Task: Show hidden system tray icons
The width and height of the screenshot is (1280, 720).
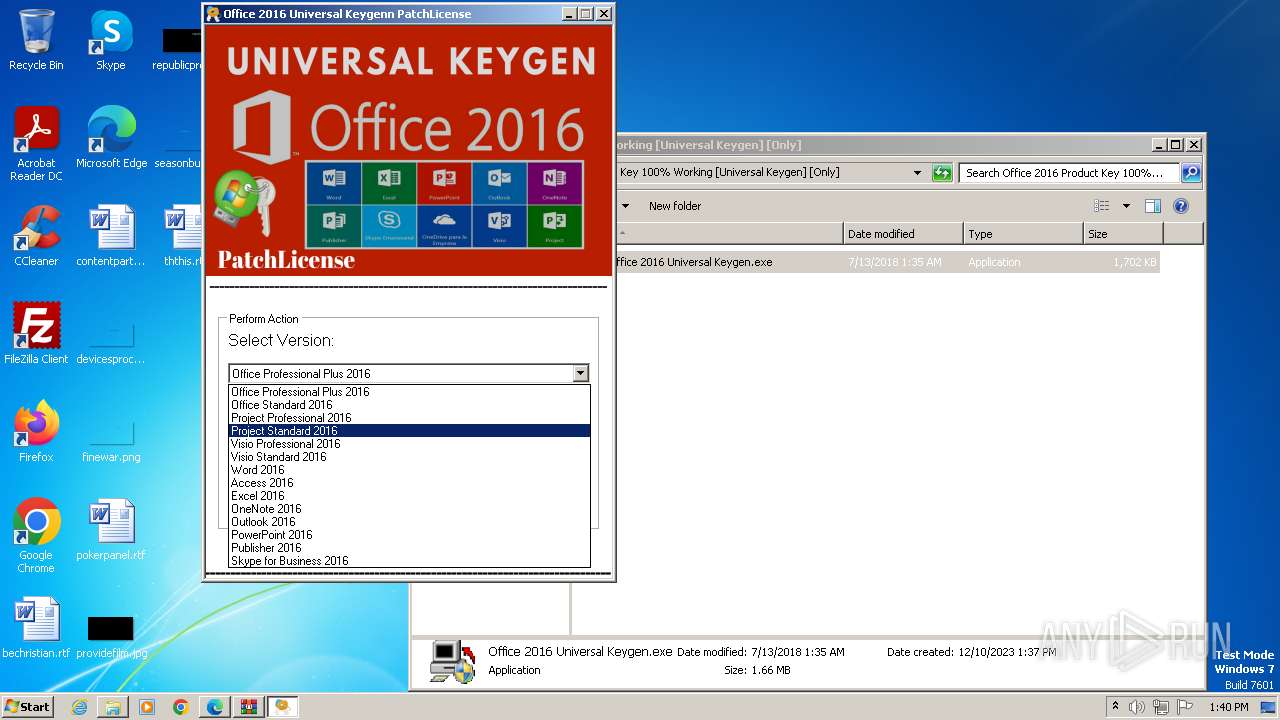Action: coord(1115,707)
